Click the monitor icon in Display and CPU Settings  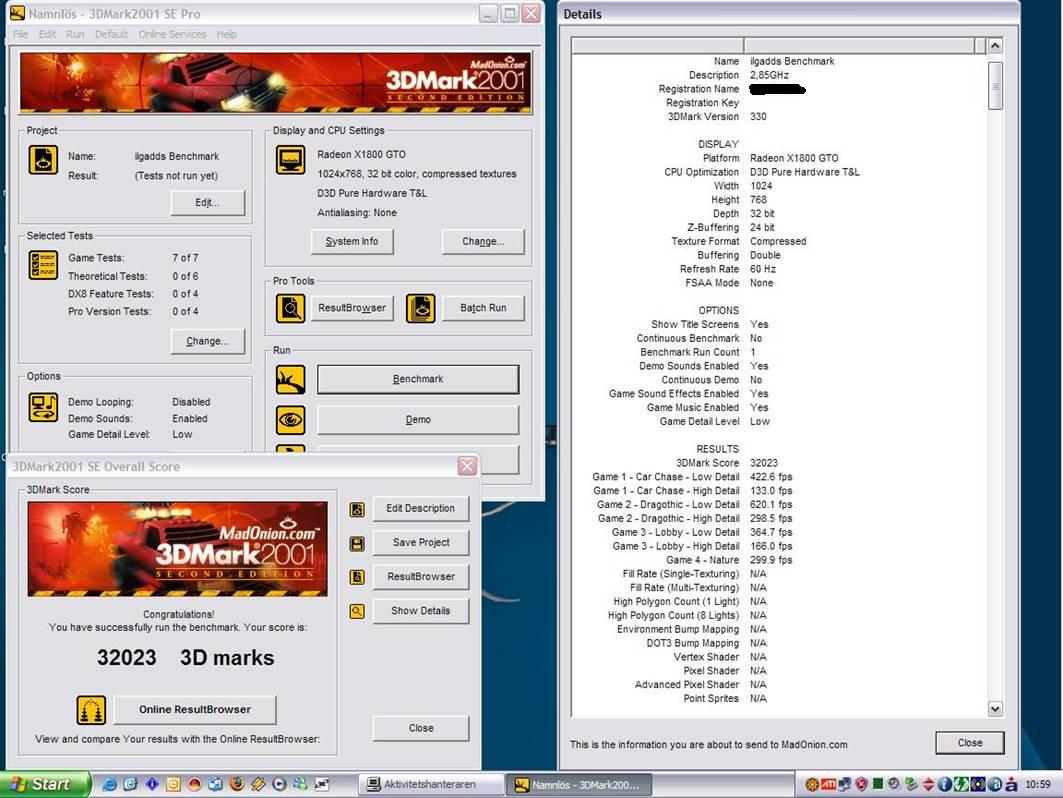pos(290,160)
